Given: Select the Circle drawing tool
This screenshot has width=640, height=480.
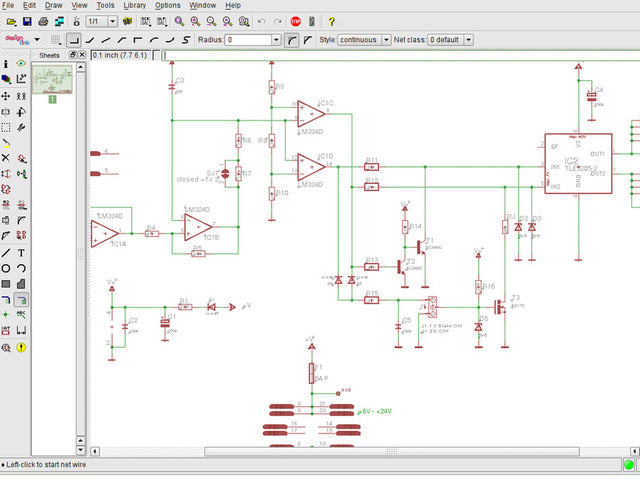Looking at the screenshot, I should point(6,268).
